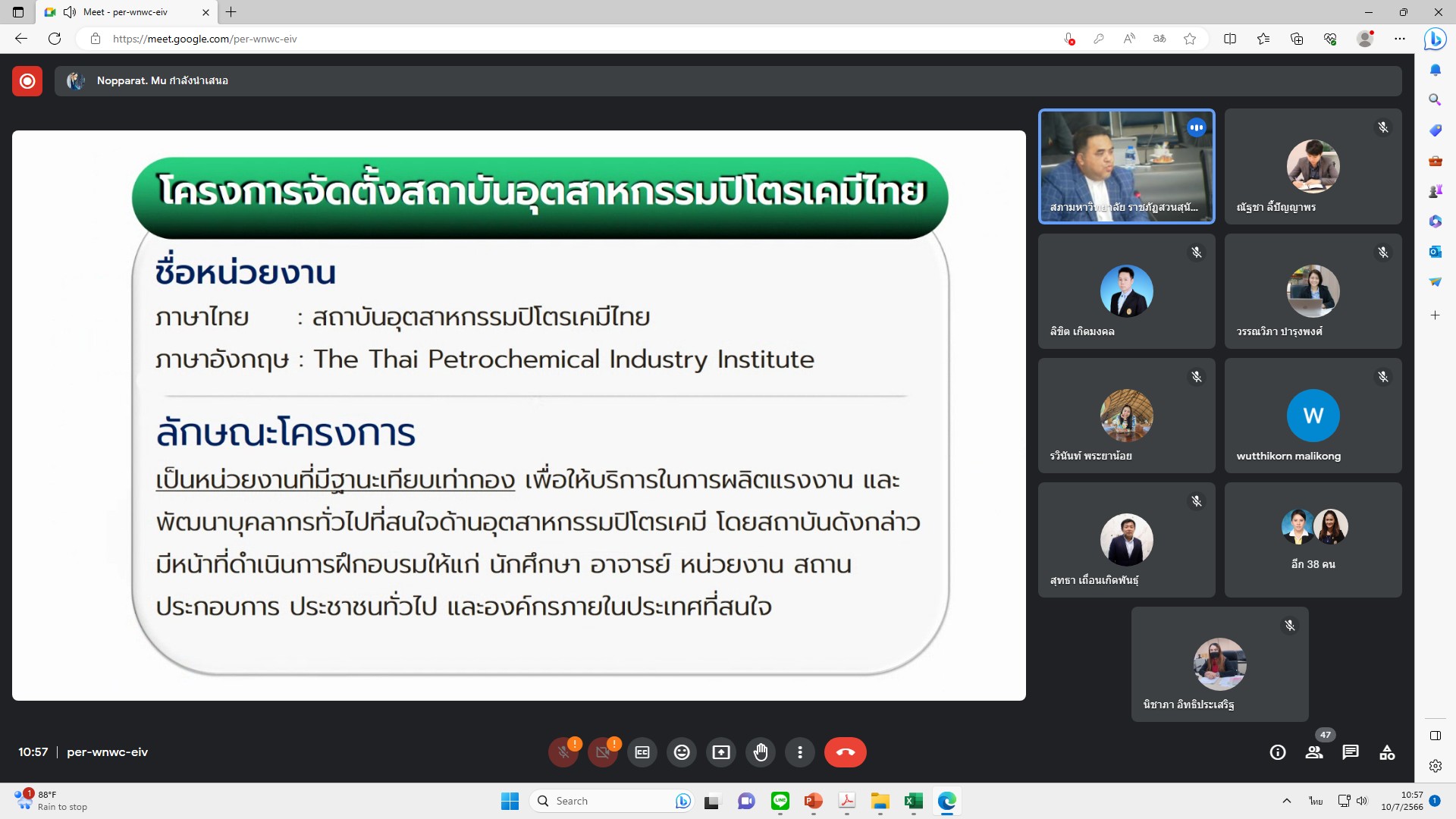Screen dimensions: 1456x819
Task: Toggle the disabled camera button
Action: click(603, 752)
